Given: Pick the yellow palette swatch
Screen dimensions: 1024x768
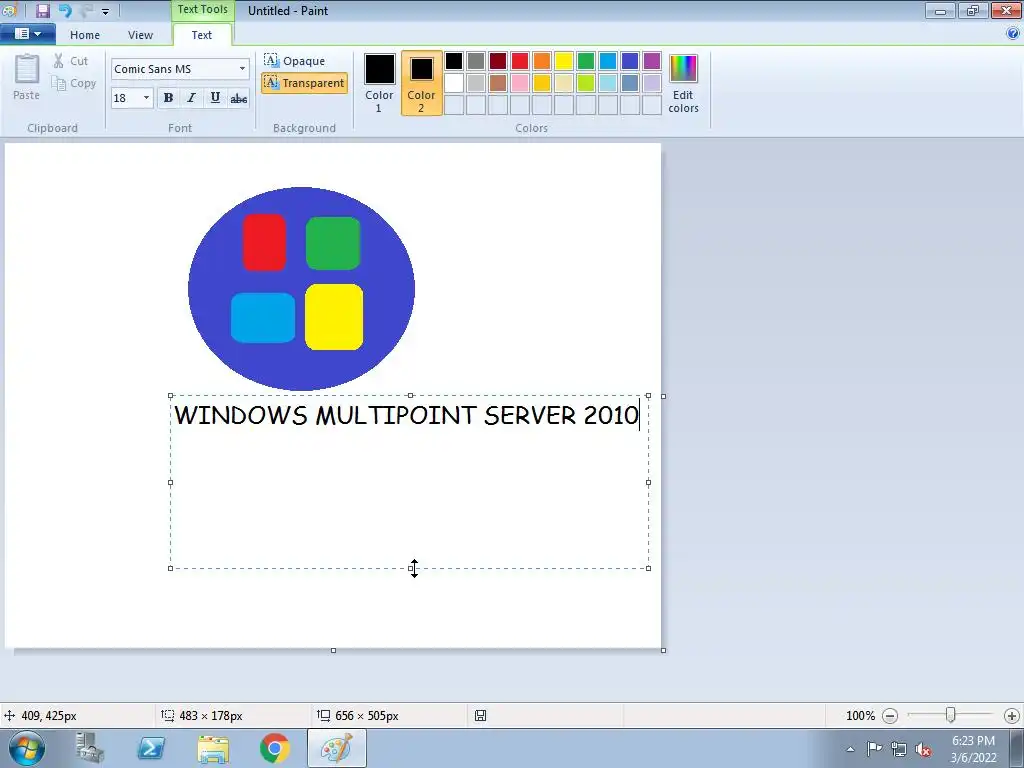Looking at the screenshot, I should coord(564,61).
